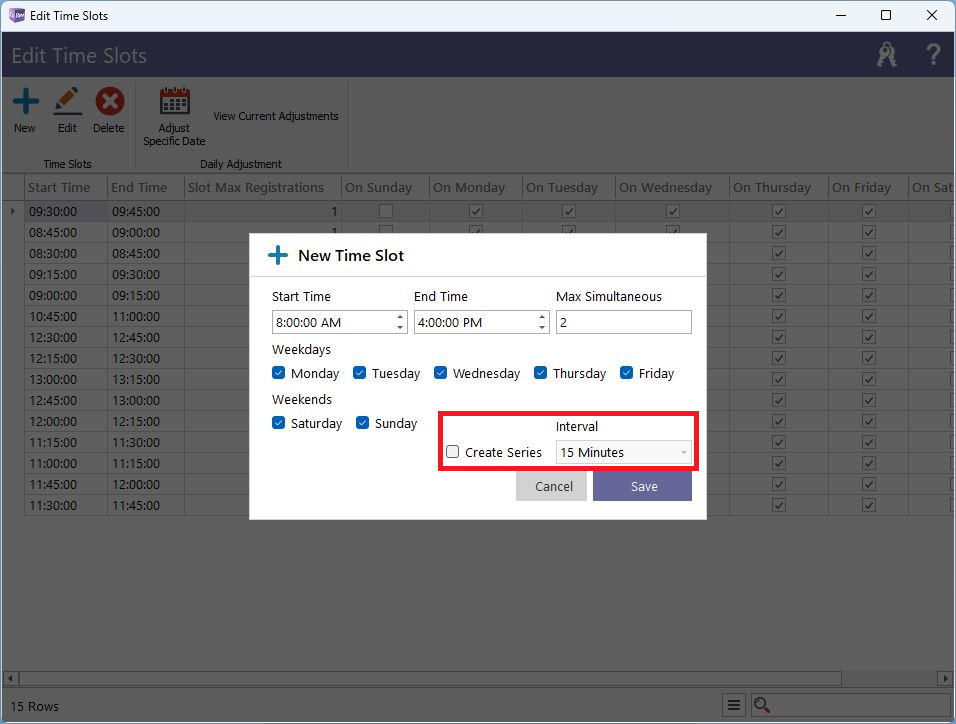956x724 pixels.
Task: Click the row indicator arrow for first row
Action: pyautogui.click(x=13, y=212)
